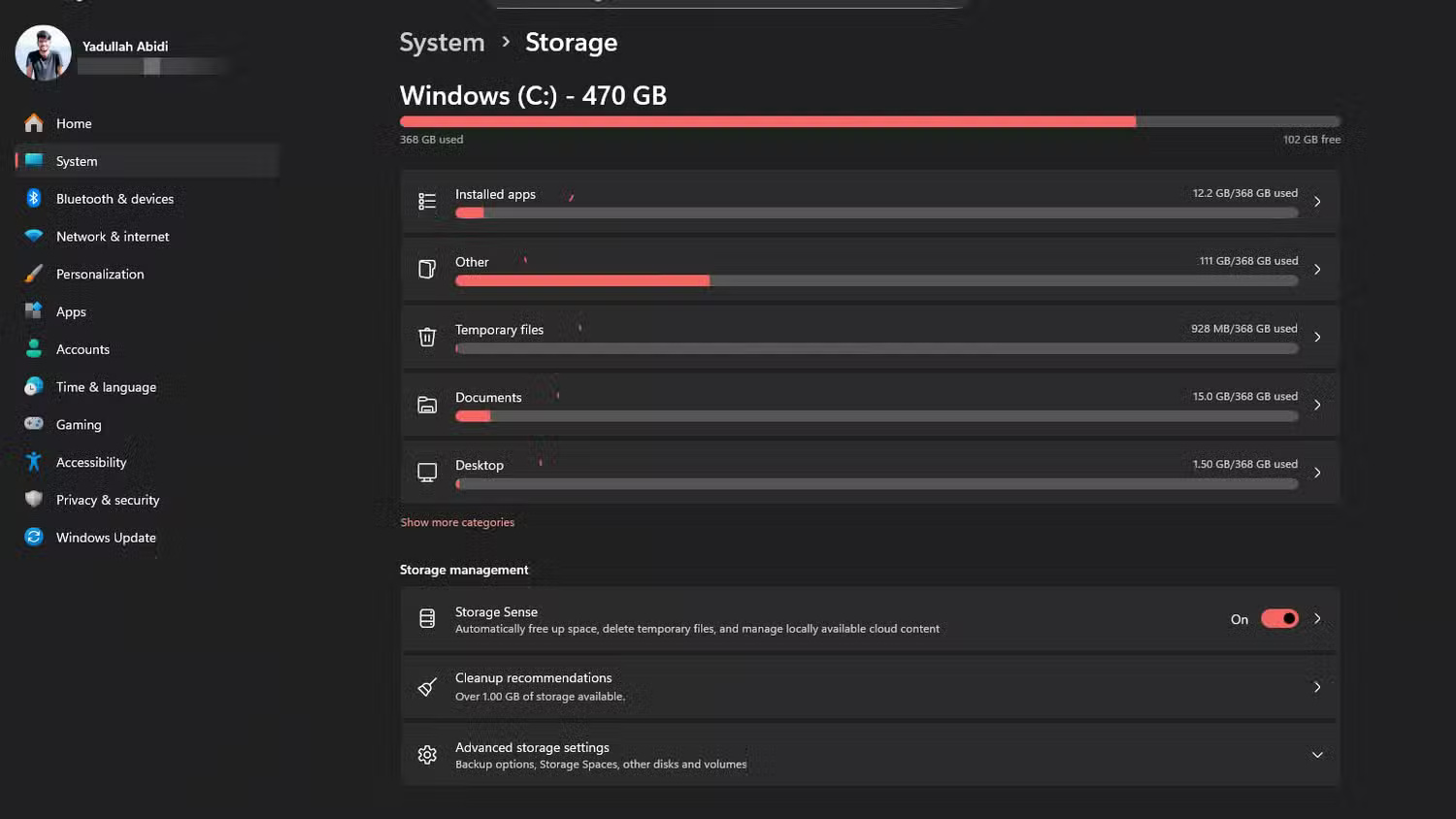This screenshot has height=819, width=1456.
Task: Click the System breadcrumb link
Action: pos(442,42)
